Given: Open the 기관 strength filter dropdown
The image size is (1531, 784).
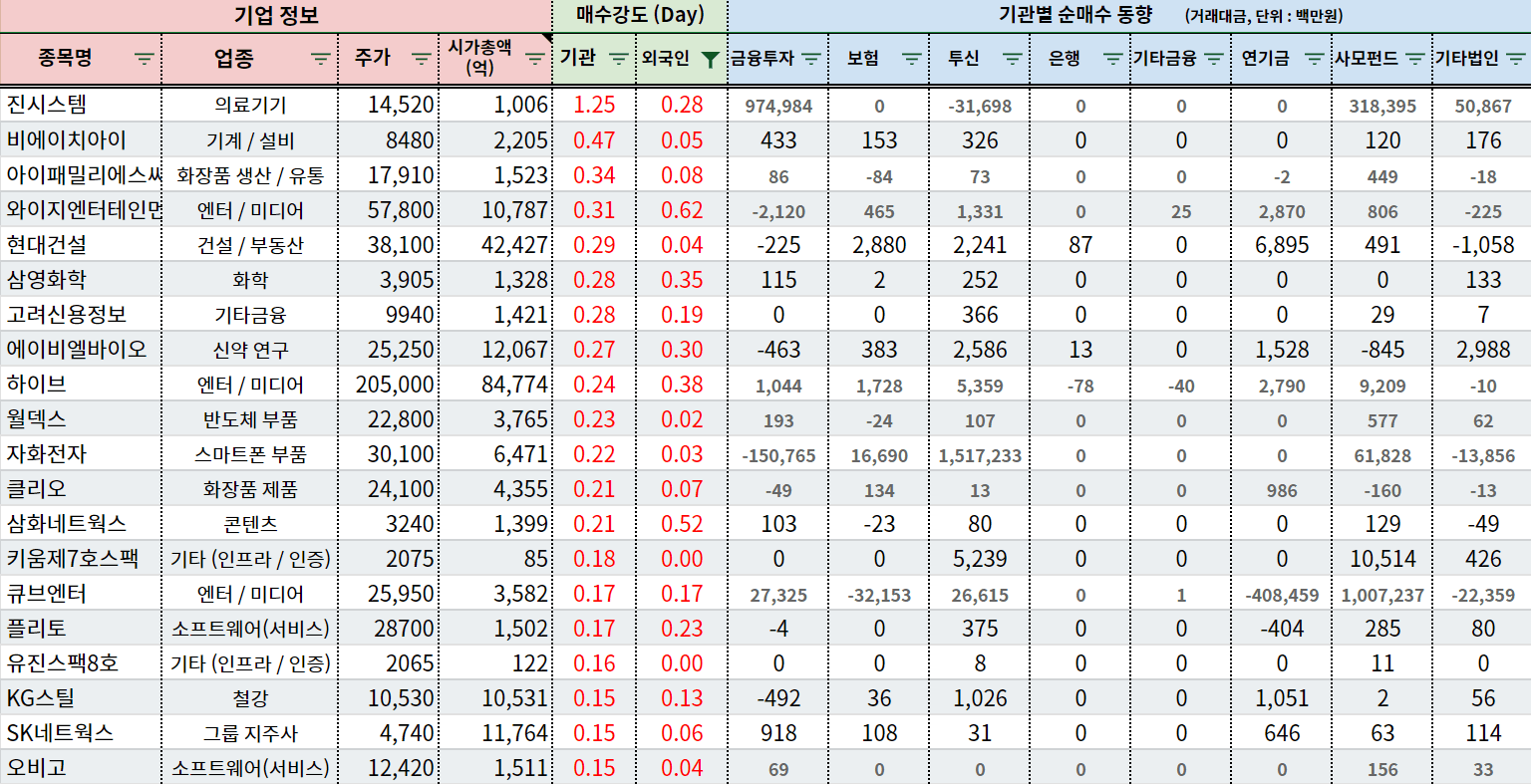Looking at the screenshot, I should coord(619,59).
